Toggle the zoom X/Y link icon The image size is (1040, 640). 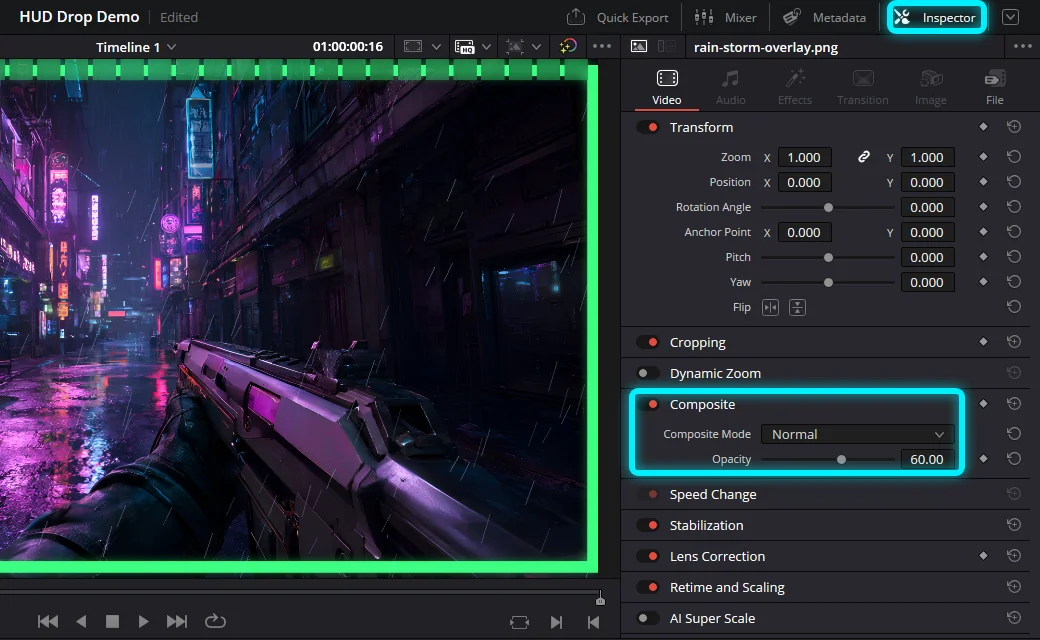point(864,157)
